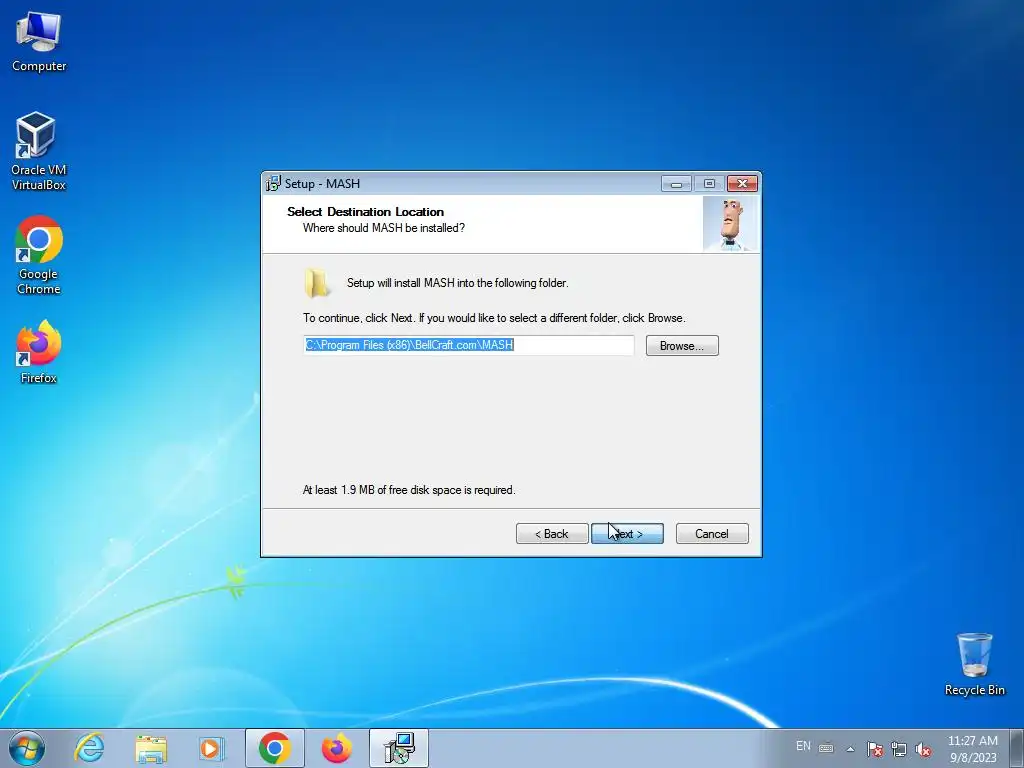Select the MASH setup taskbar button
The height and width of the screenshot is (768, 1024).
[399, 748]
